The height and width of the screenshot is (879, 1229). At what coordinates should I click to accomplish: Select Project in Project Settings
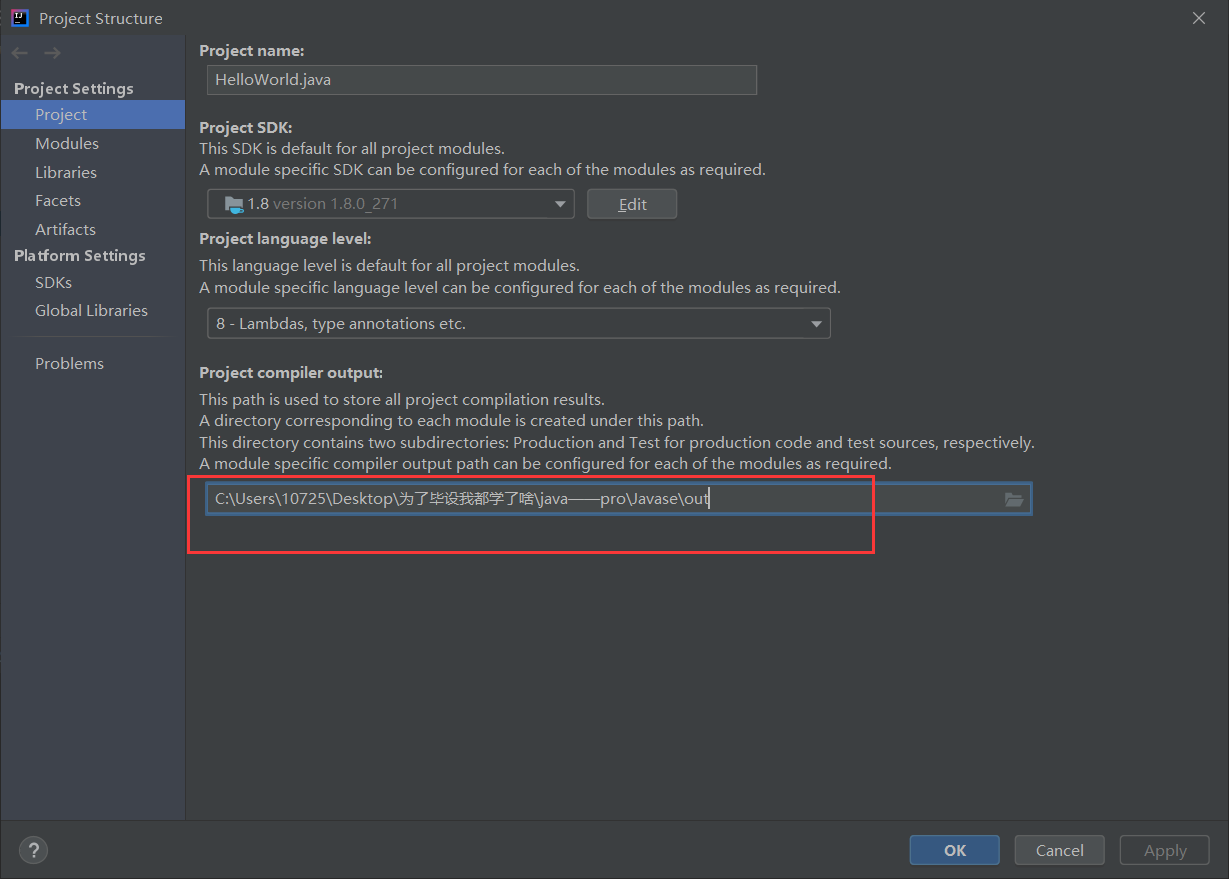coord(92,114)
